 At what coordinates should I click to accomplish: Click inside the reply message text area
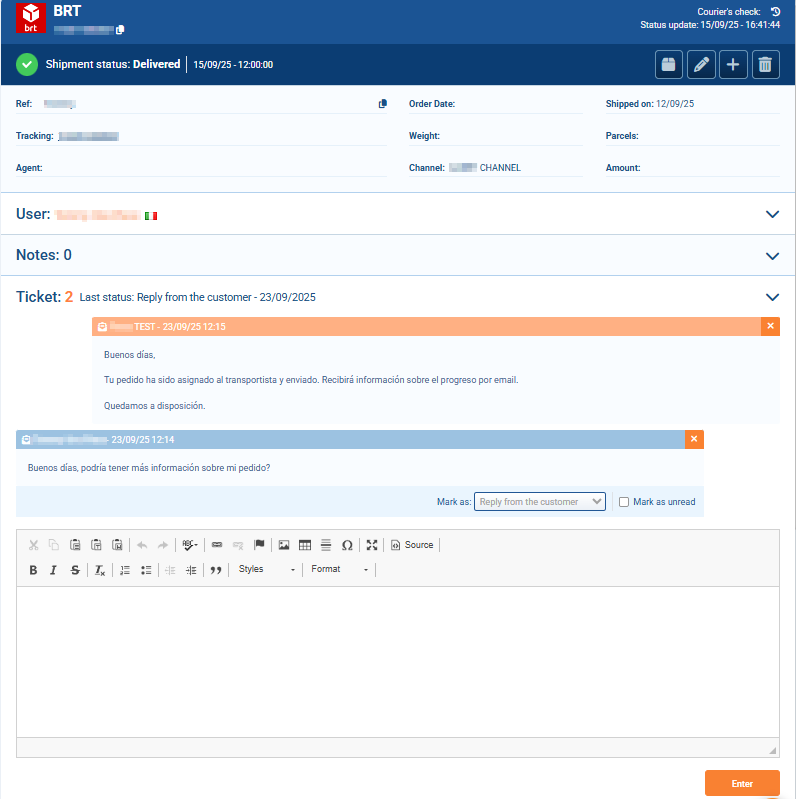[397, 660]
